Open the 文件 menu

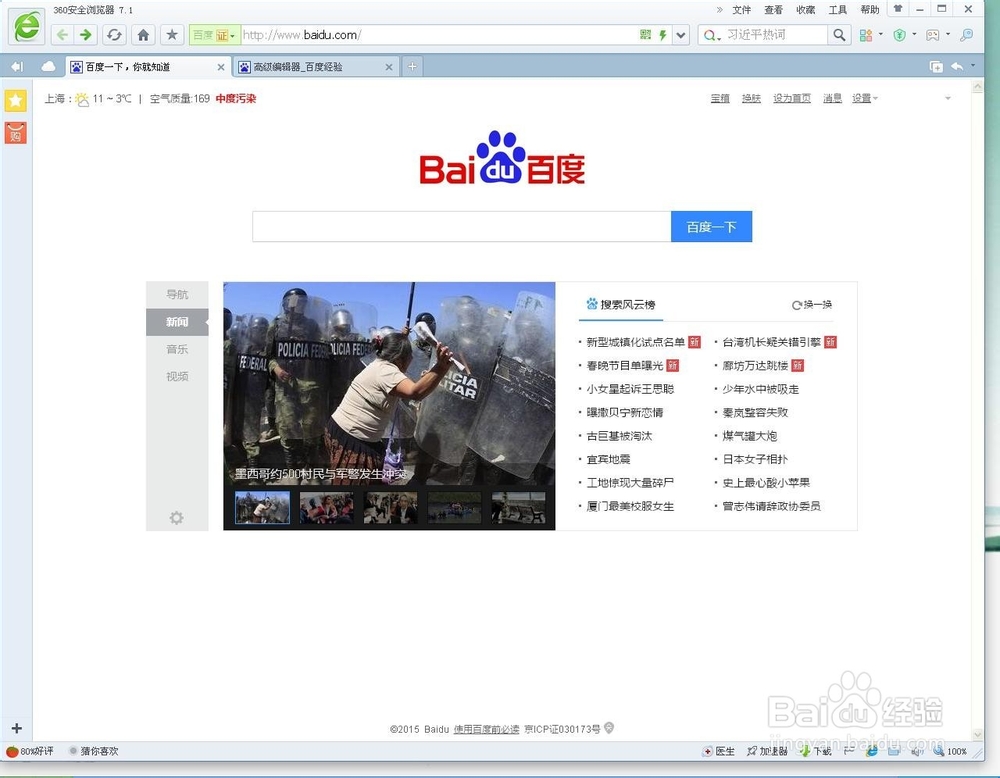pyautogui.click(x=741, y=10)
